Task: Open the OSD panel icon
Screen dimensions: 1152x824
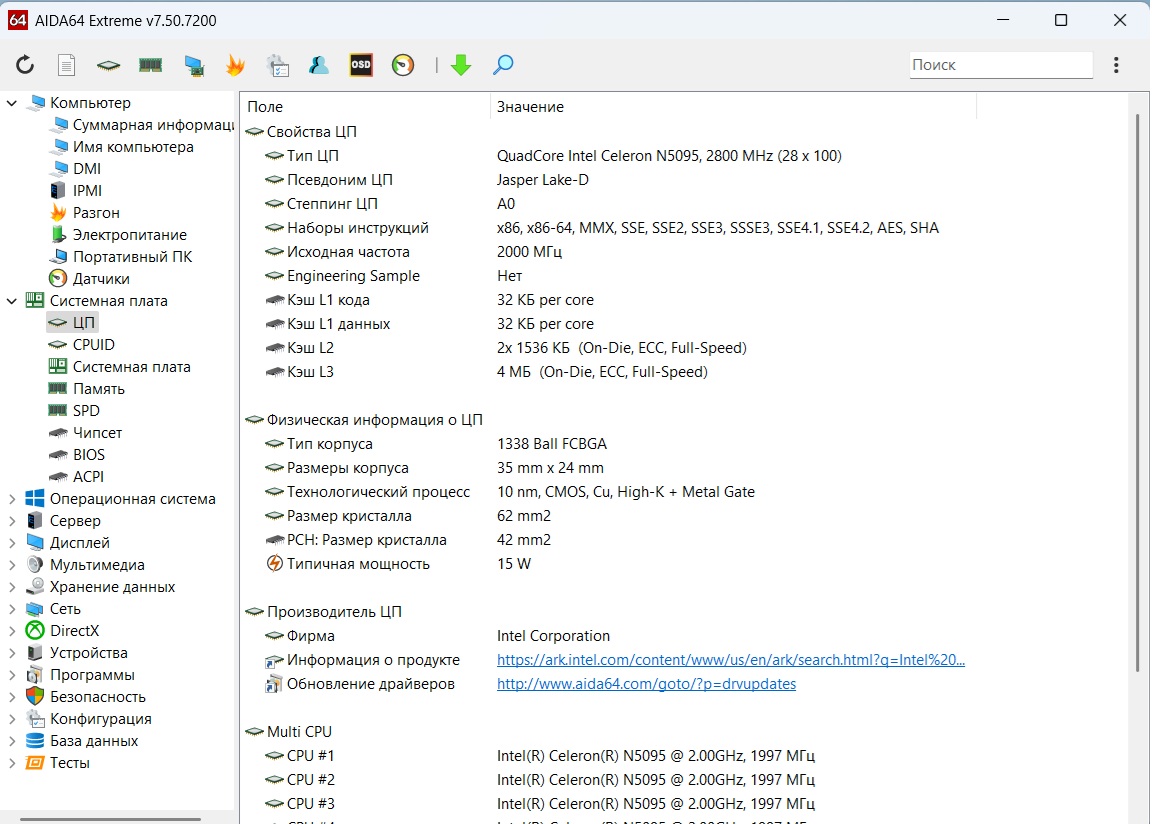Action: click(361, 65)
